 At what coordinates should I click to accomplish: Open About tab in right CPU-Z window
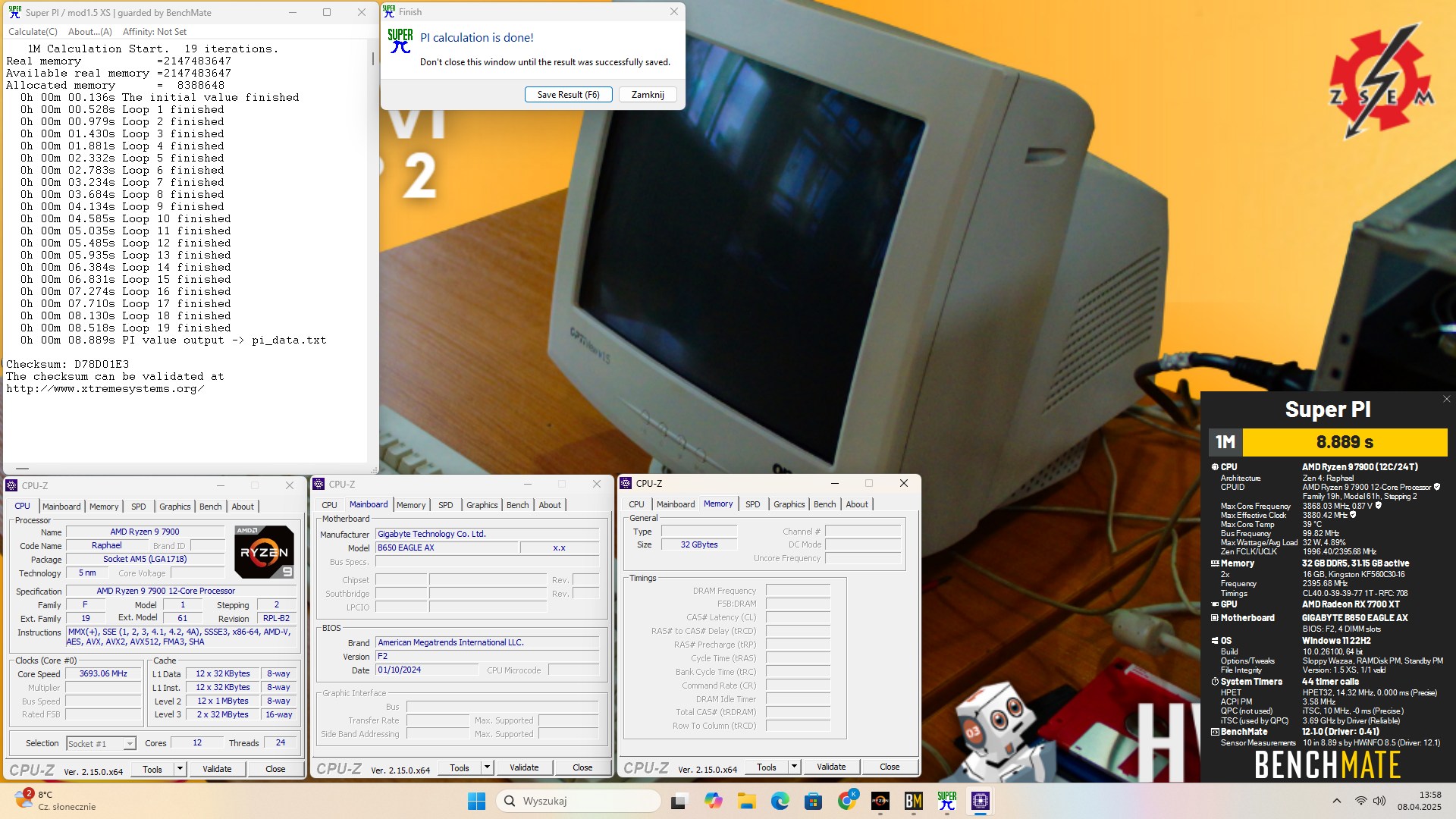[857, 504]
